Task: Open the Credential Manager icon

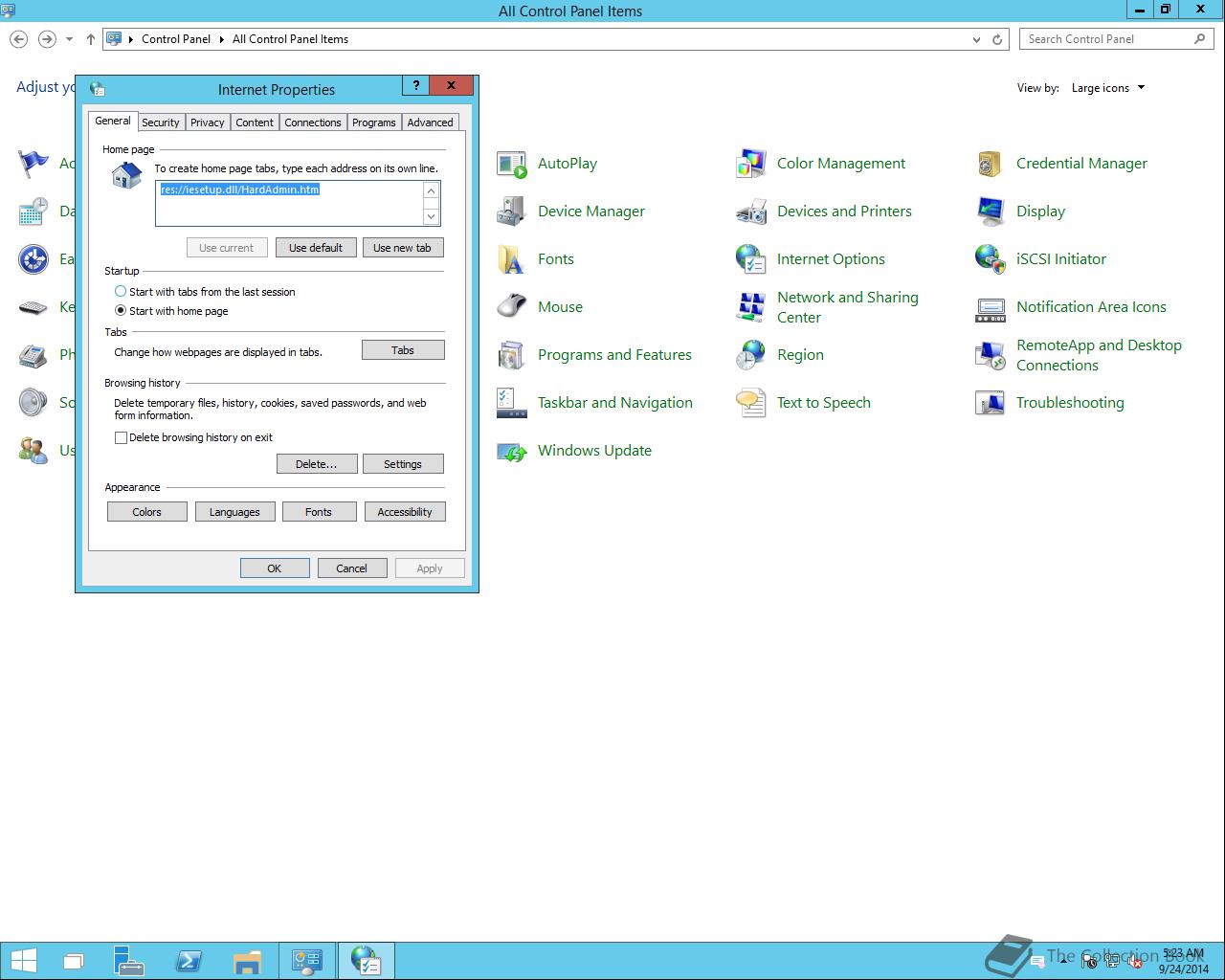Action: coord(991,164)
